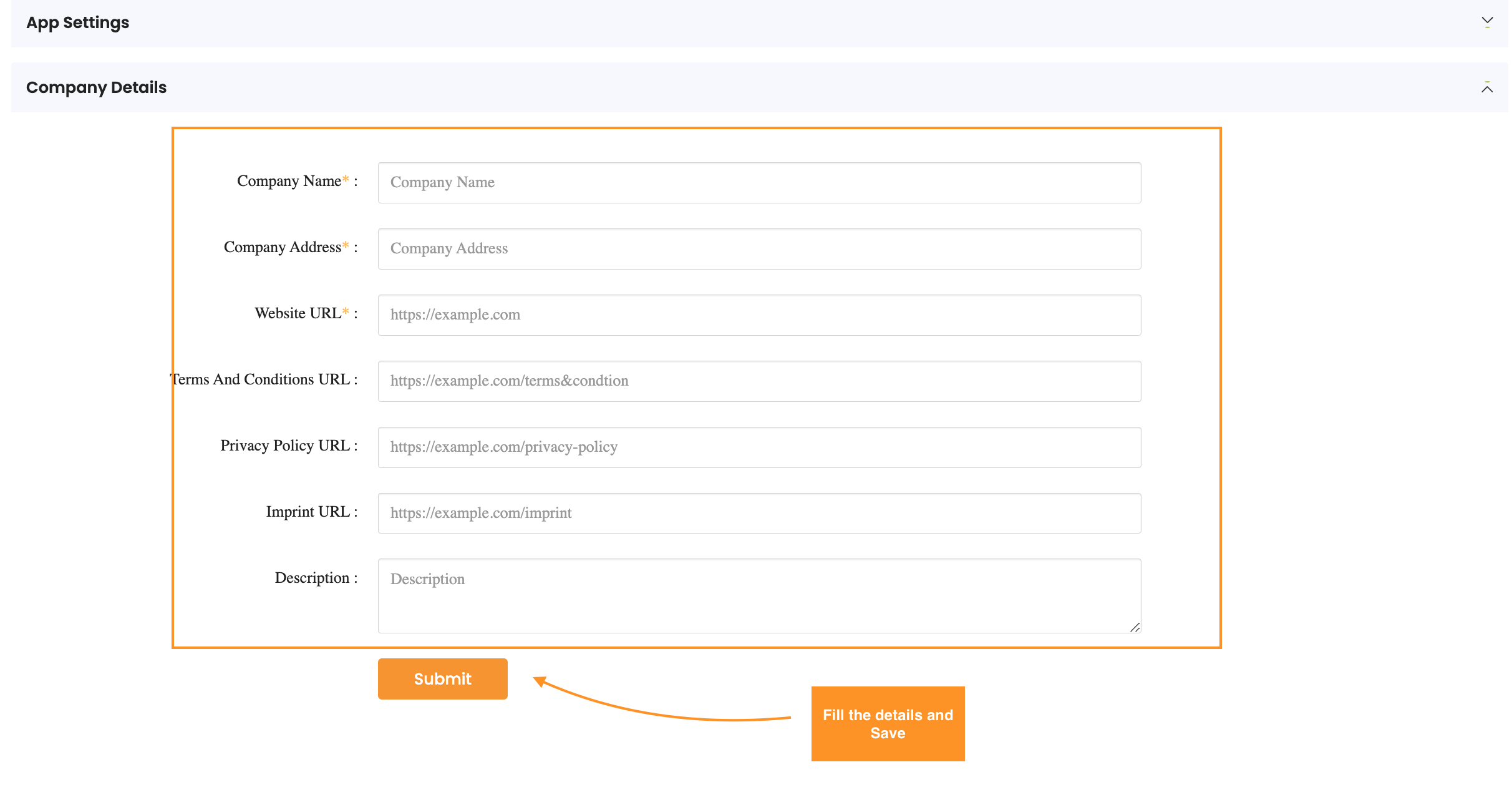The width and height of the screenshot is (1512, 805).
Task: Focus the Company Name input field
Action: [759, 183]
